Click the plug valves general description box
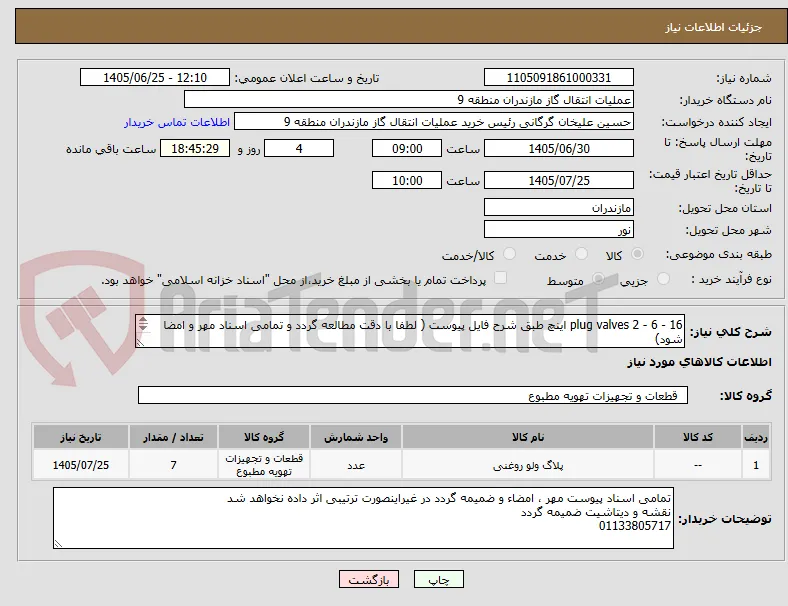 coord(410,331)
